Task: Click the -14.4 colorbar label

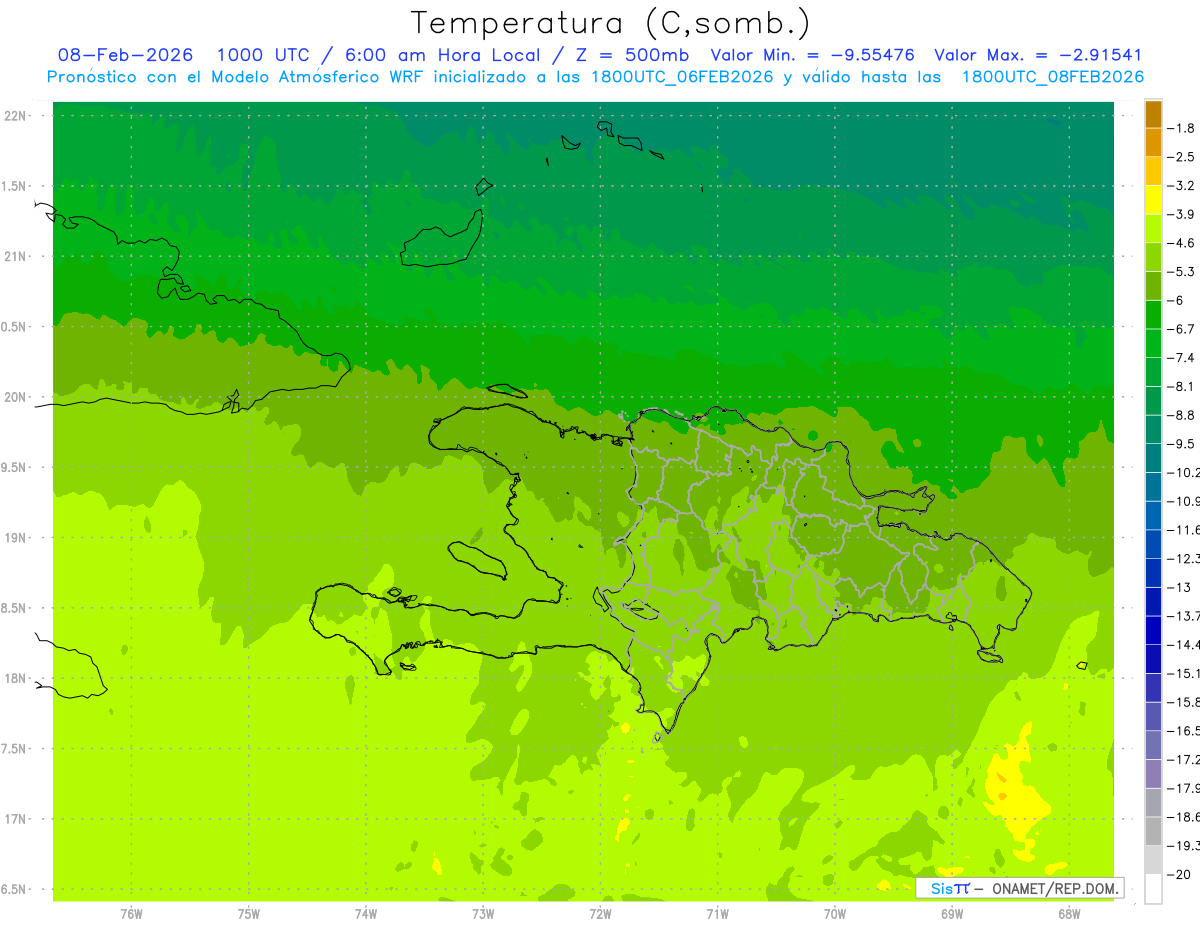Action: pyautogui.click(x=1184, y=644)
